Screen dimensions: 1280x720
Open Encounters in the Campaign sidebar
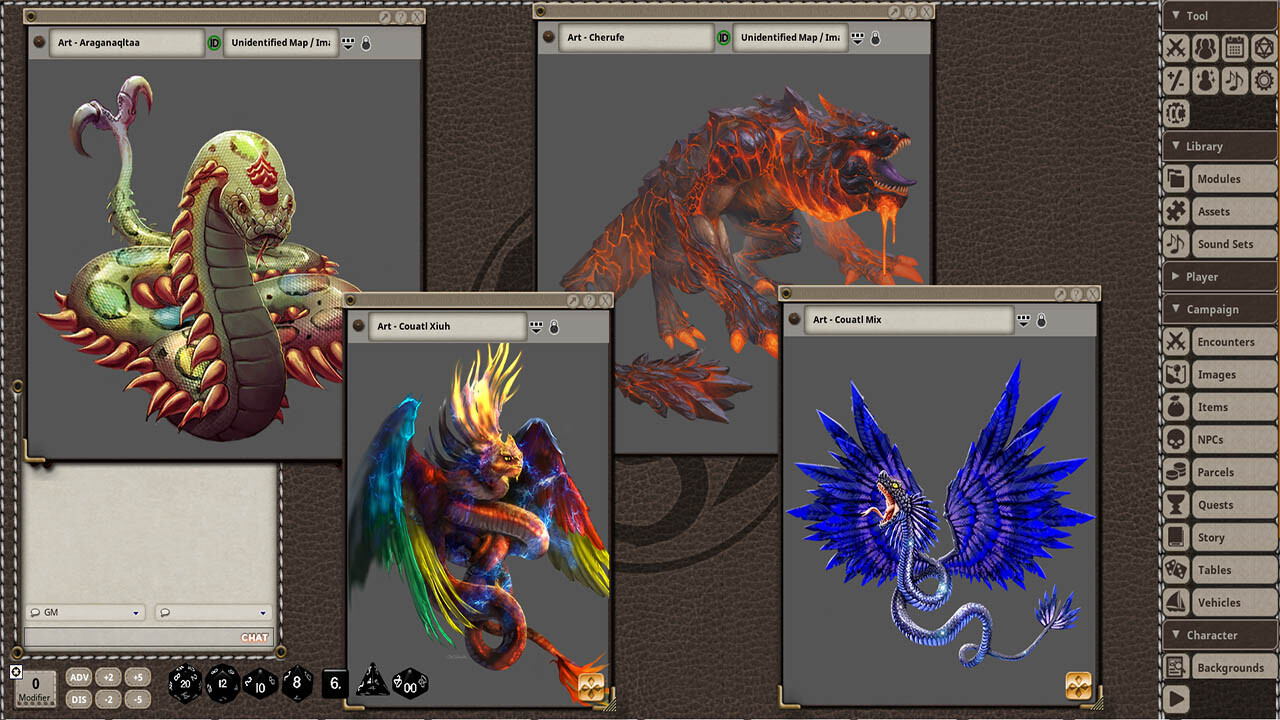1225,341
